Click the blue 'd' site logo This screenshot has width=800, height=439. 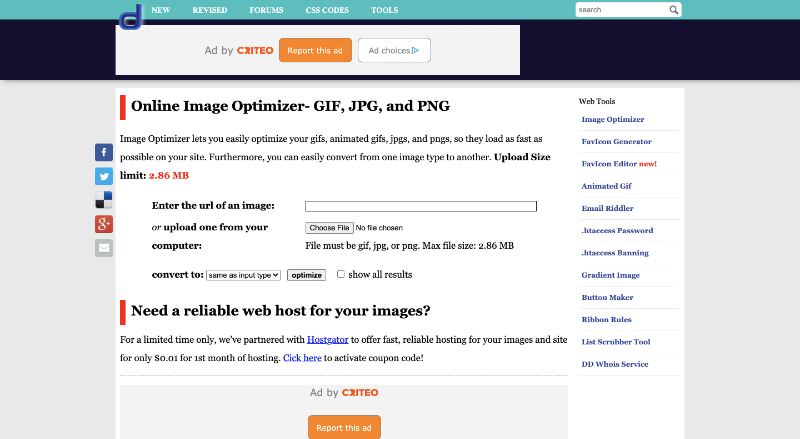(131, 16)
